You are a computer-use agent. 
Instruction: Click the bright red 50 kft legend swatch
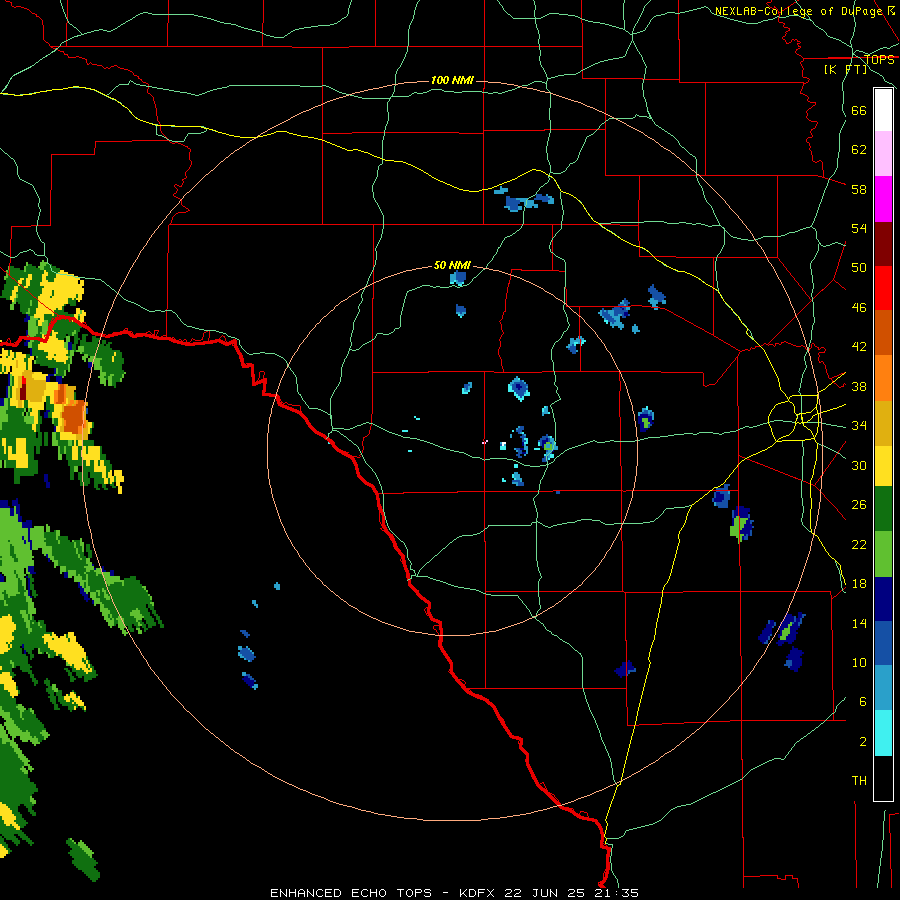pos(883,288)
